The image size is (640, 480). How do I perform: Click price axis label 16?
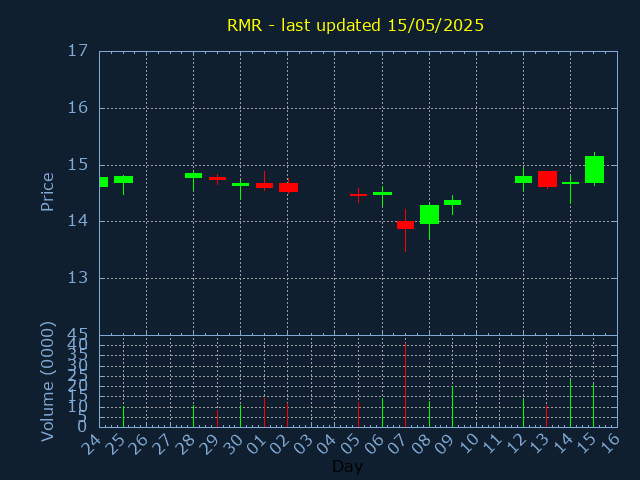pos(78,108)
